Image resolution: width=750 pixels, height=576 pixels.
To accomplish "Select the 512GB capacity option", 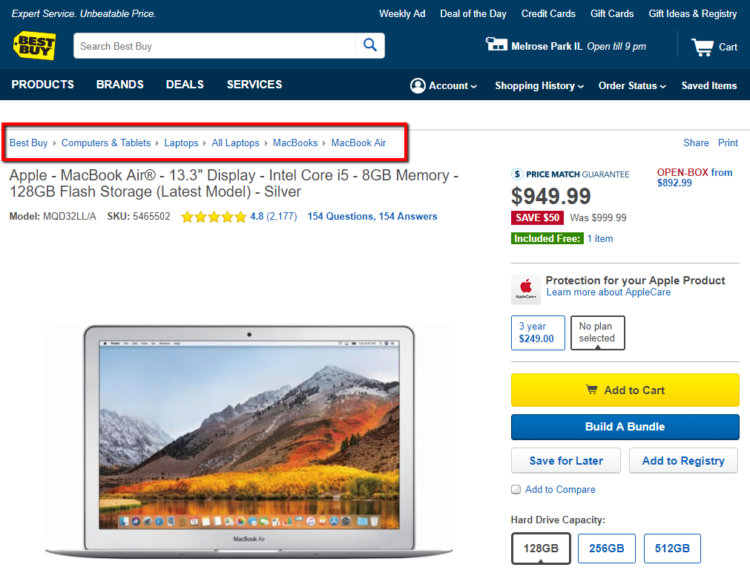I will point(672,548).
